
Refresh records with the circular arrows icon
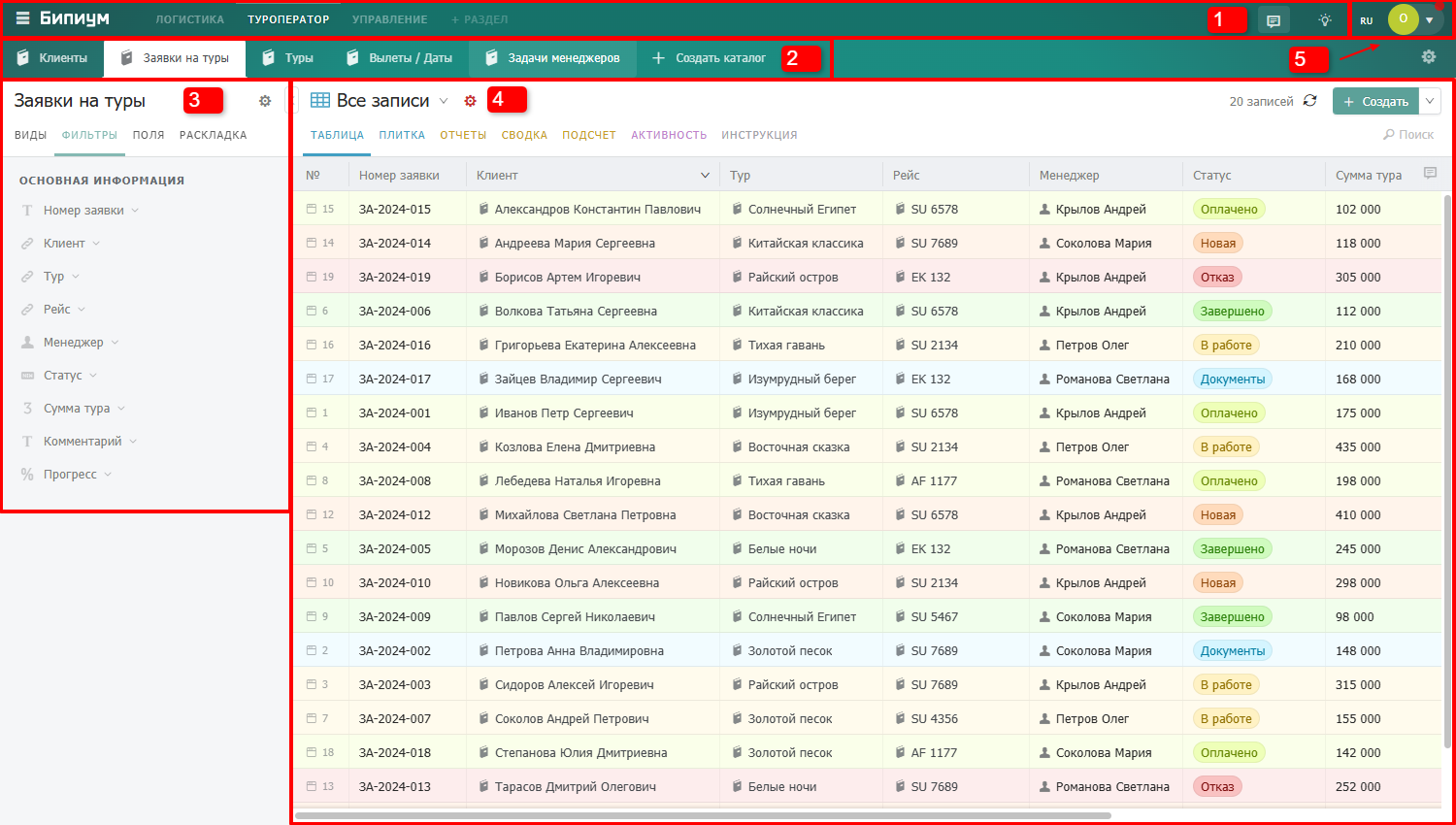pyautogui.click(x=1310, y=101)
